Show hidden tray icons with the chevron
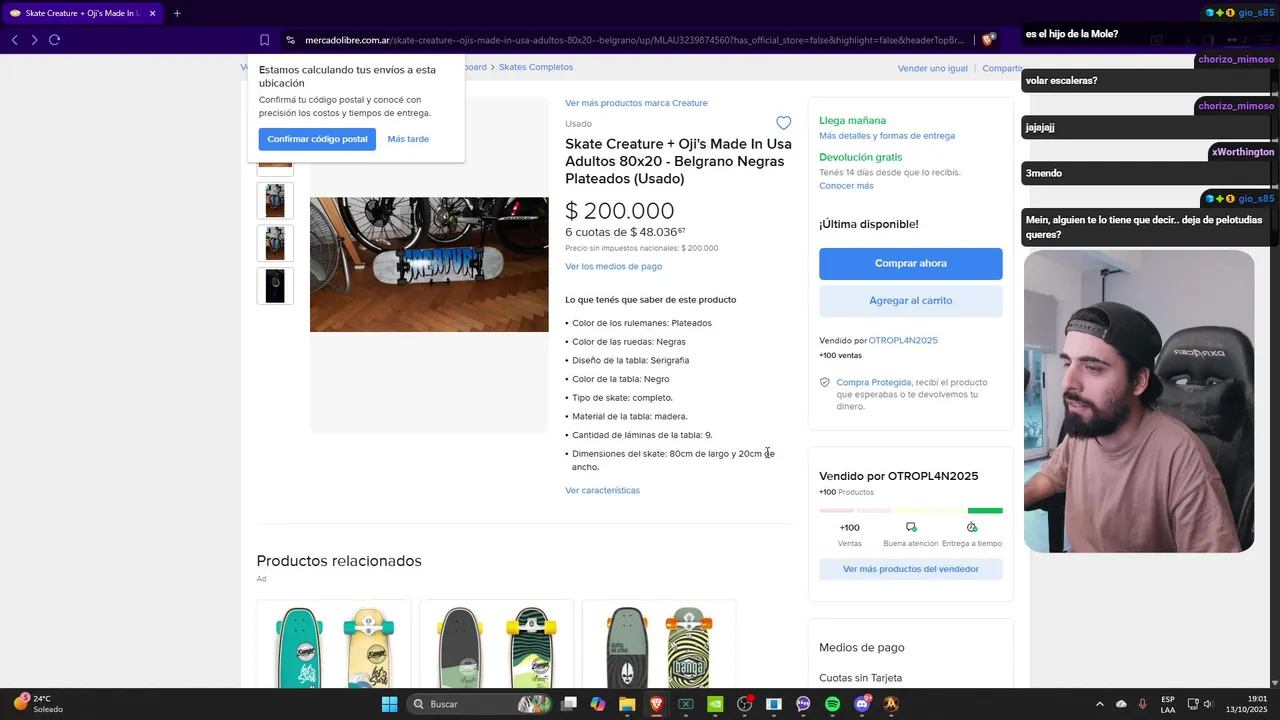The height and width of the screenshot is (720, 1280). pos(1100,704)
